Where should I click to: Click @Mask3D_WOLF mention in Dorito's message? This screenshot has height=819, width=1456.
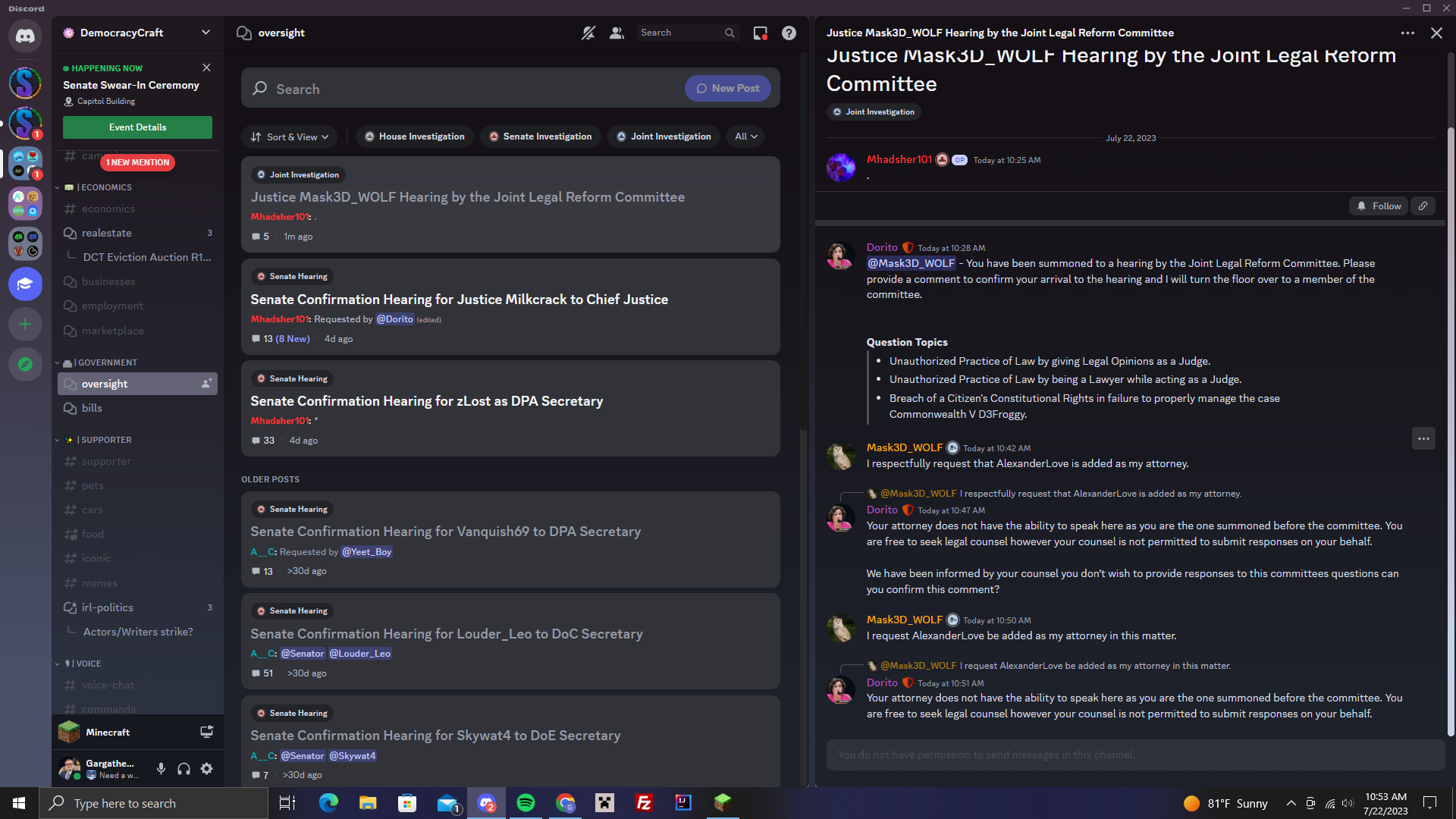click(x=911, y=263)
